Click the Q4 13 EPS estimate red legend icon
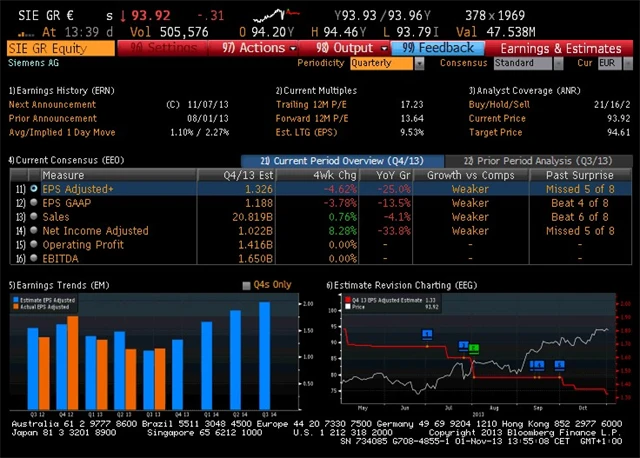Image resolution: width=640 pixels, height=458 pixels. pyautogui.click(x=346, y=301)
